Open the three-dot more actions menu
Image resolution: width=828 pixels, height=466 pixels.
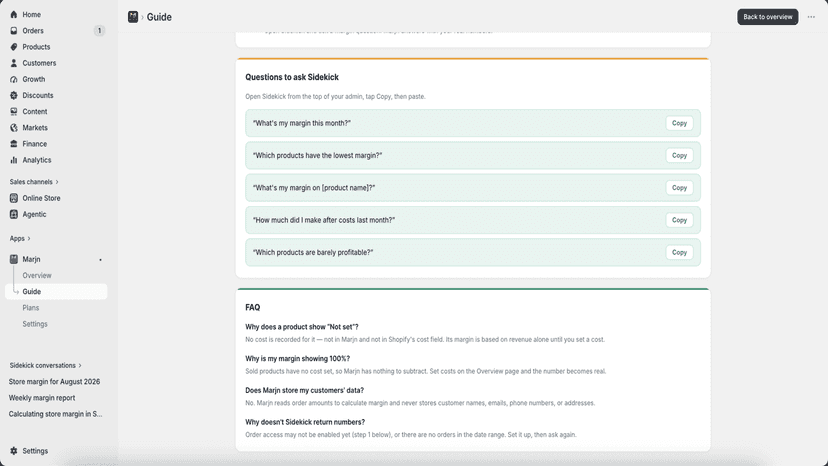(x=811, y=17)
